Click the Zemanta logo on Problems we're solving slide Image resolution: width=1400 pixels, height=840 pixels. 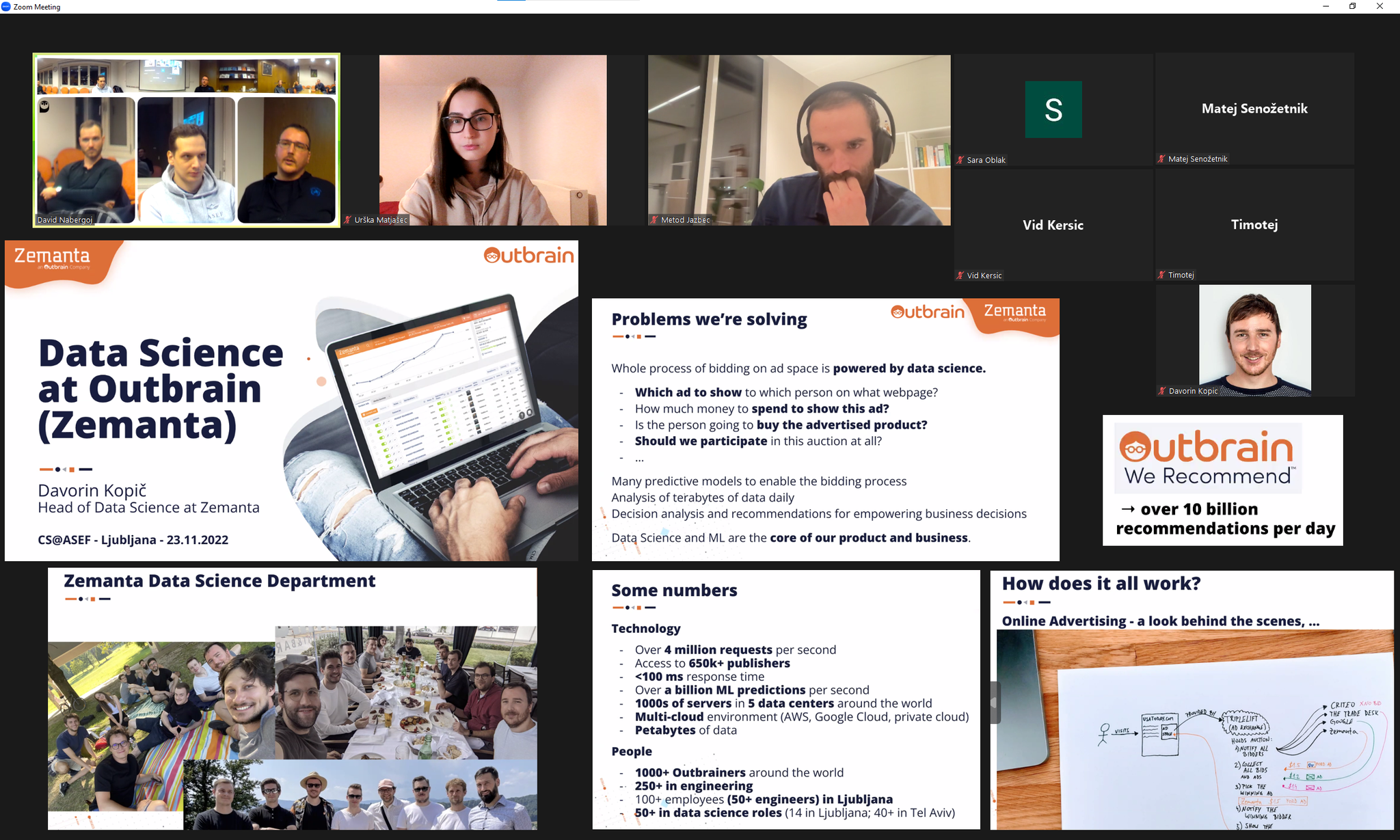pos(1015,312)
